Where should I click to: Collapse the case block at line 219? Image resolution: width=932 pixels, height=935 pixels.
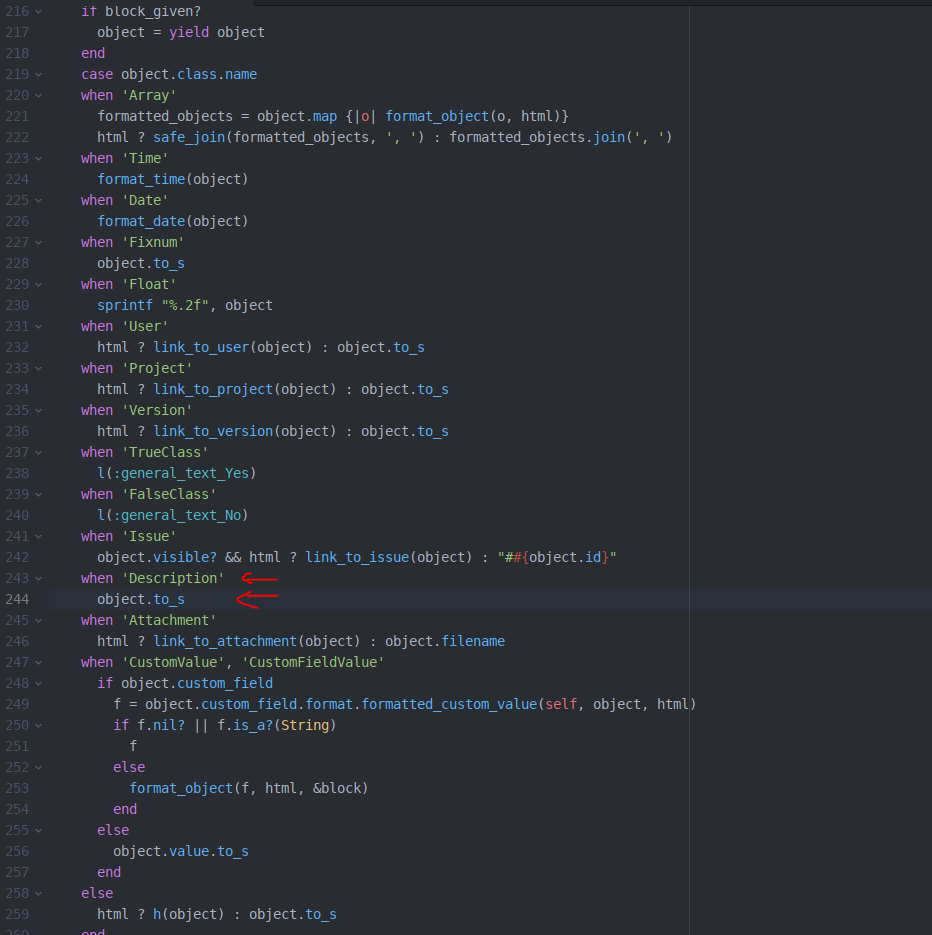point(38,75)
